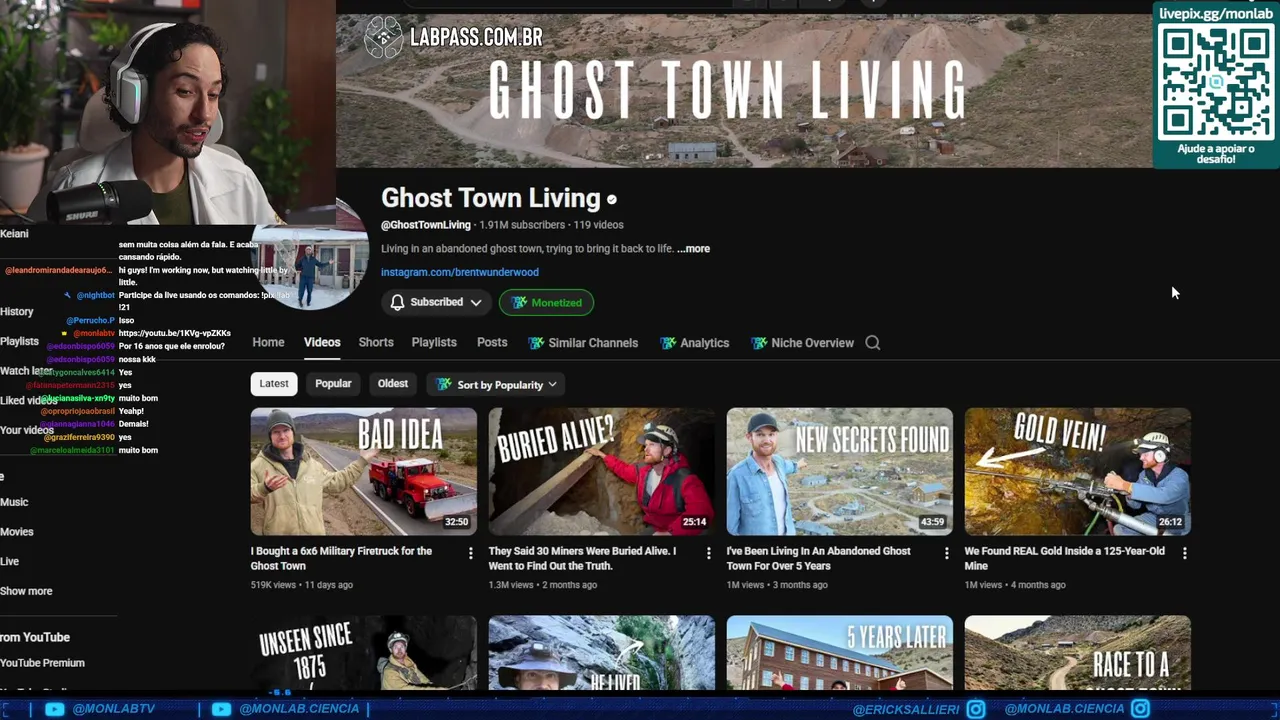Open YouTube Premium in the sidebar
This screenshot has height=720, width=1280.
(x=42, y=663)
